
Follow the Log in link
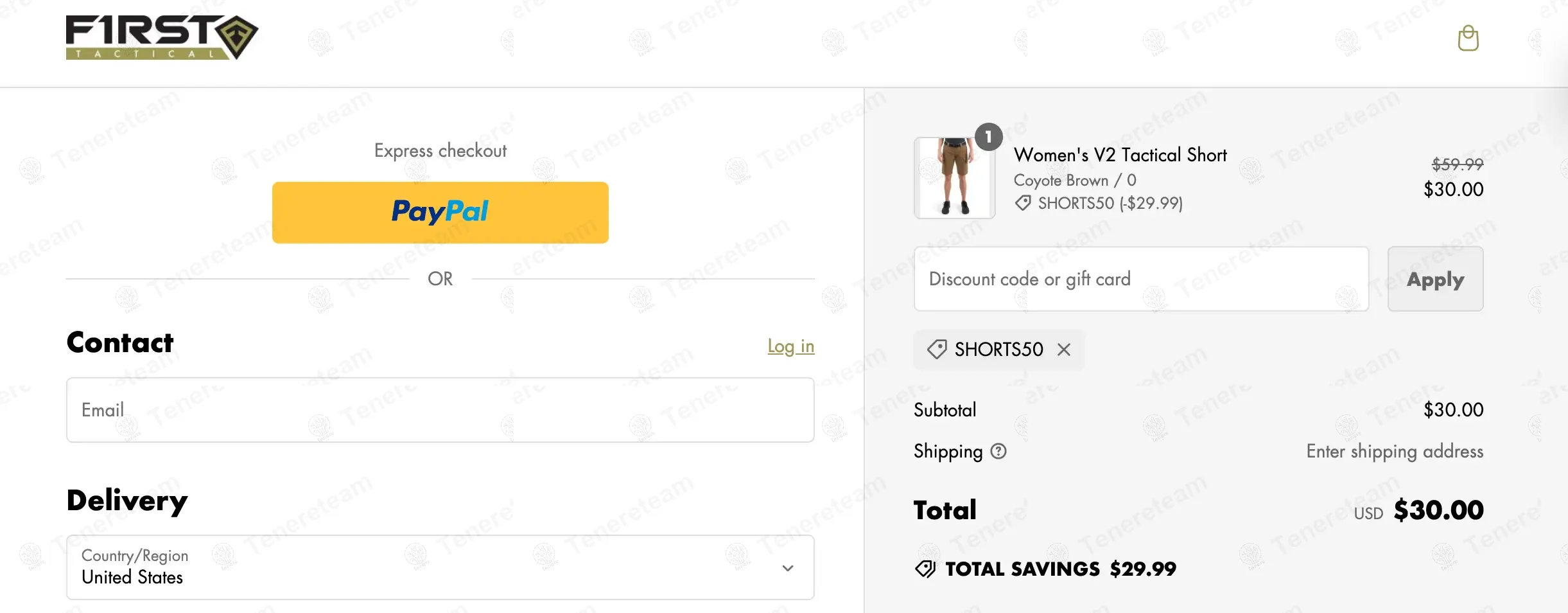click(790, 346)
